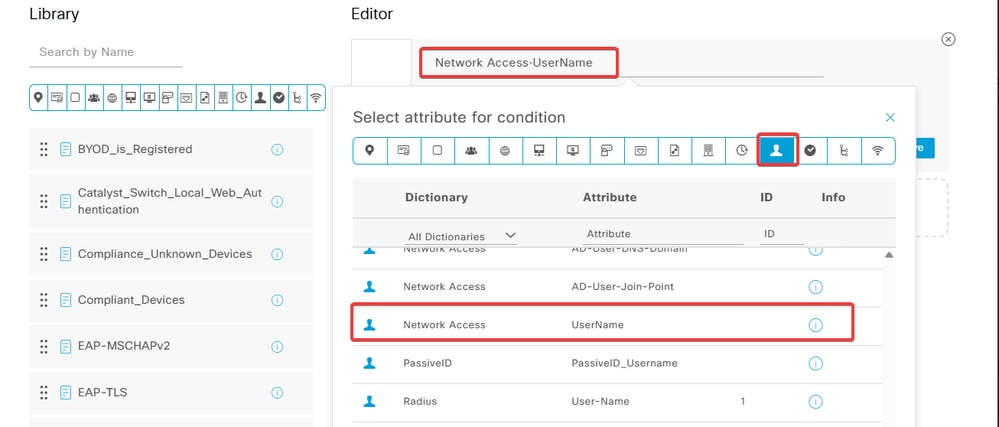Select Catalyst_Switch_Local_Web_Authentication condition

(x=171, y=201)
